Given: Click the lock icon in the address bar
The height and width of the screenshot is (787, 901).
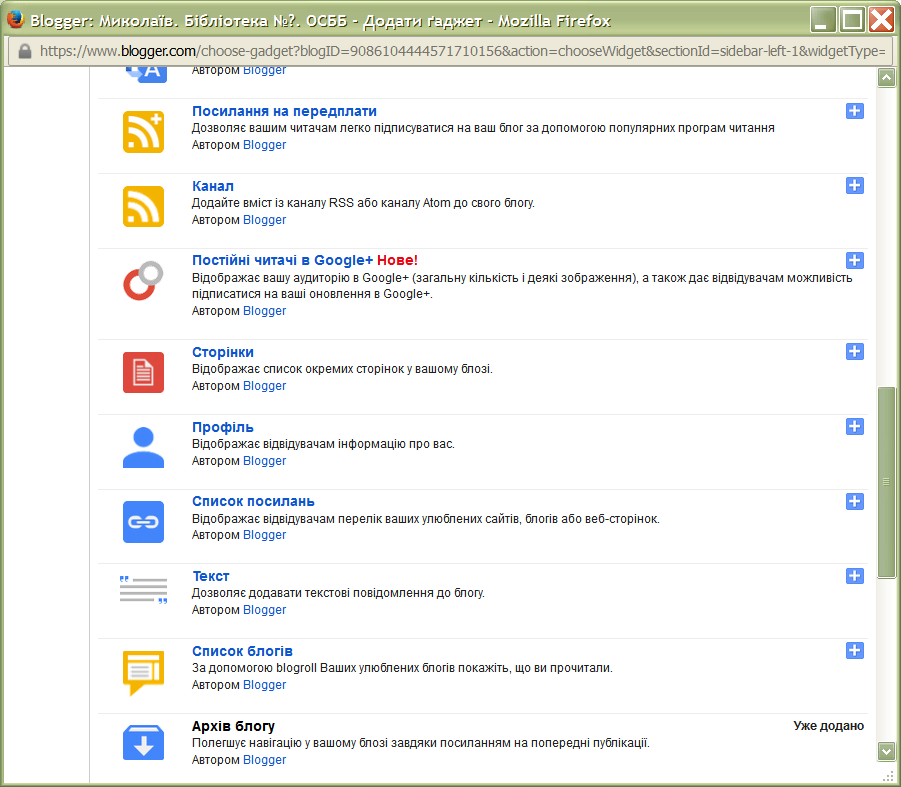Looking at the screenshot, I should pos(24,51).
